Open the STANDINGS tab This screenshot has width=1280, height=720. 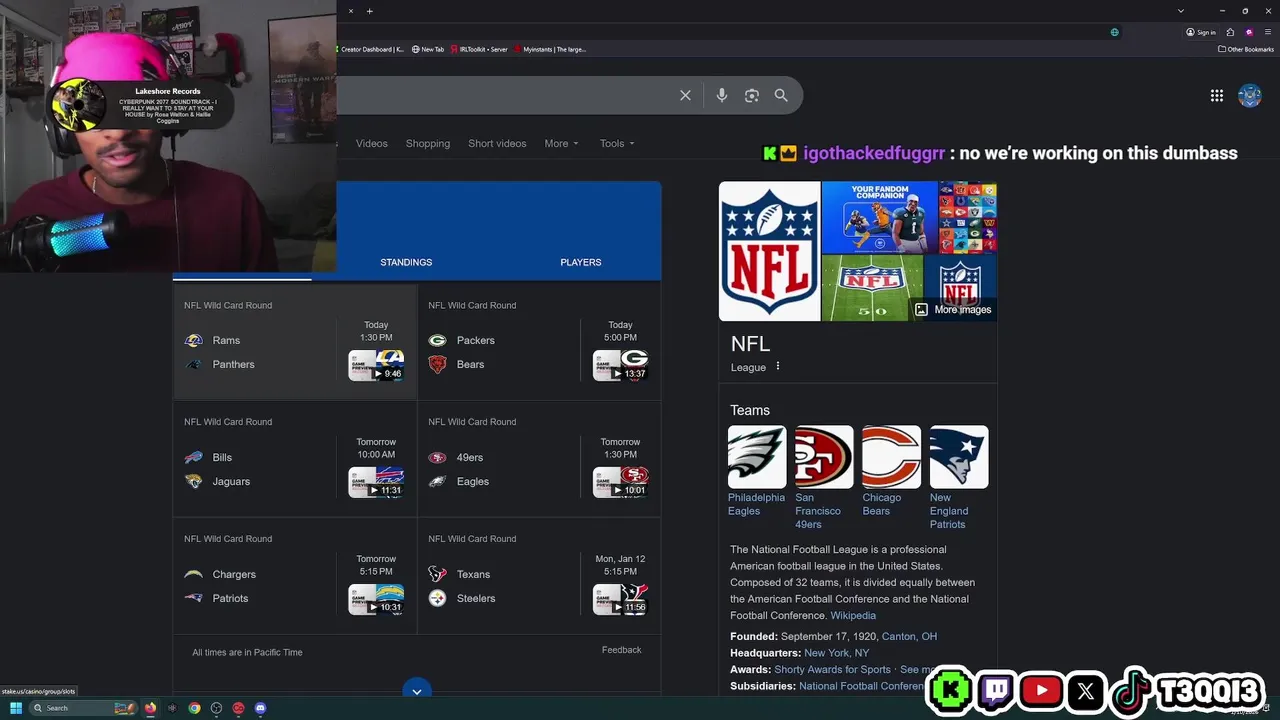coord(406,262)
